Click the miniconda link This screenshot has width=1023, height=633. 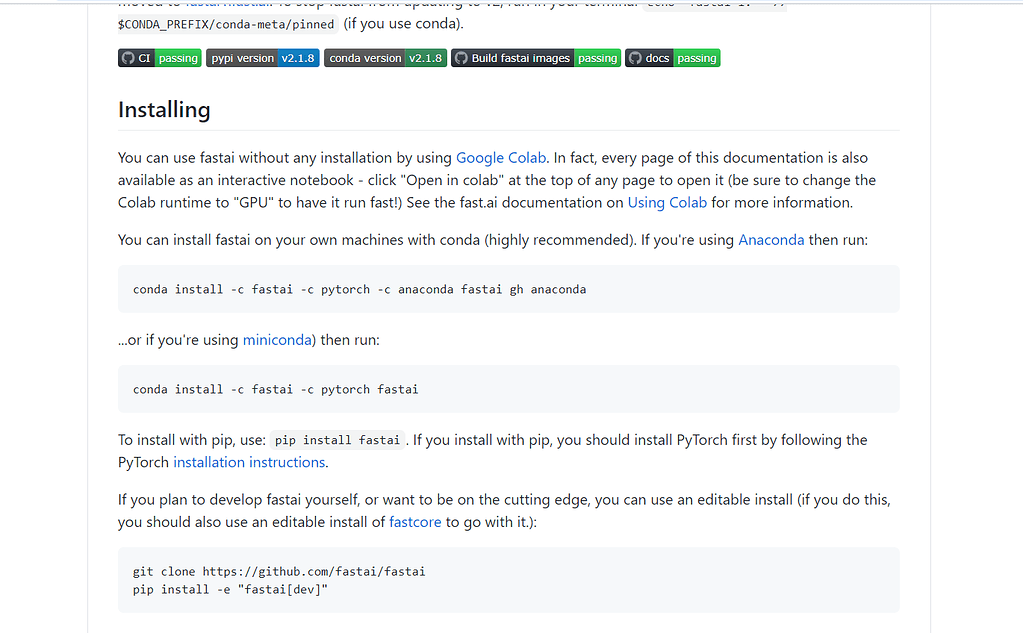click(276, 339)
